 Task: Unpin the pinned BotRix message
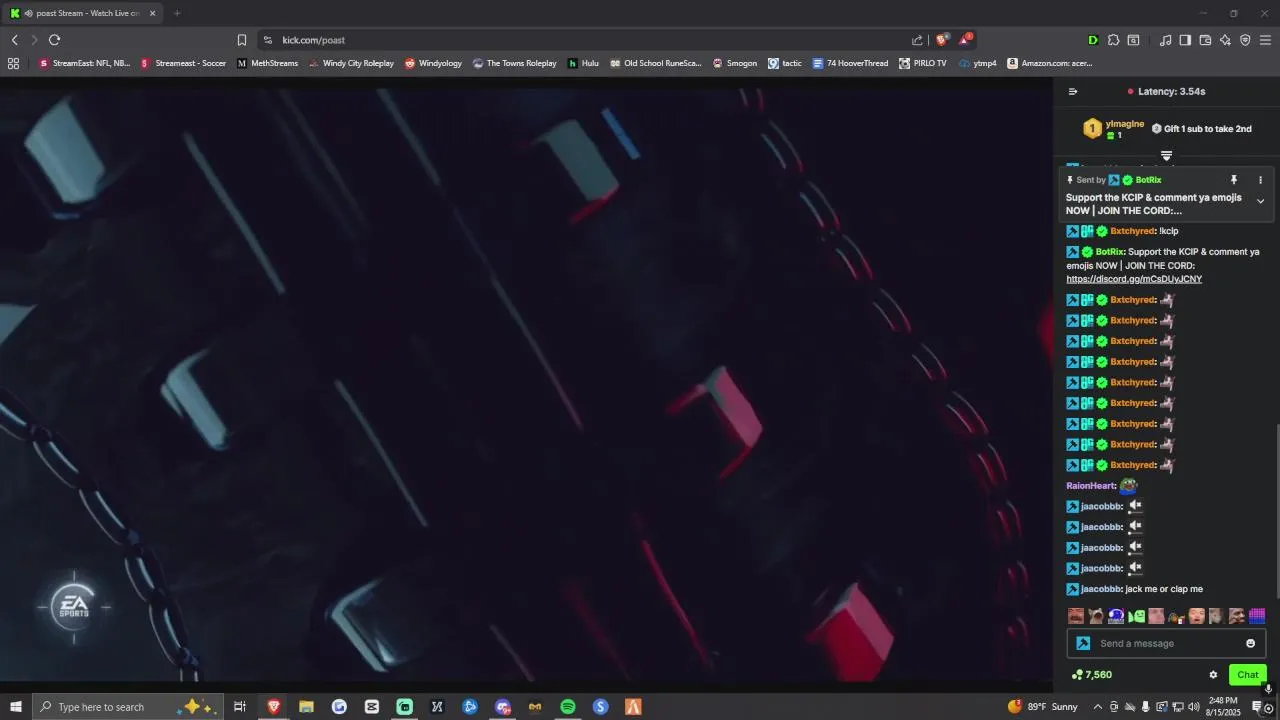(x=1234, y=180)
